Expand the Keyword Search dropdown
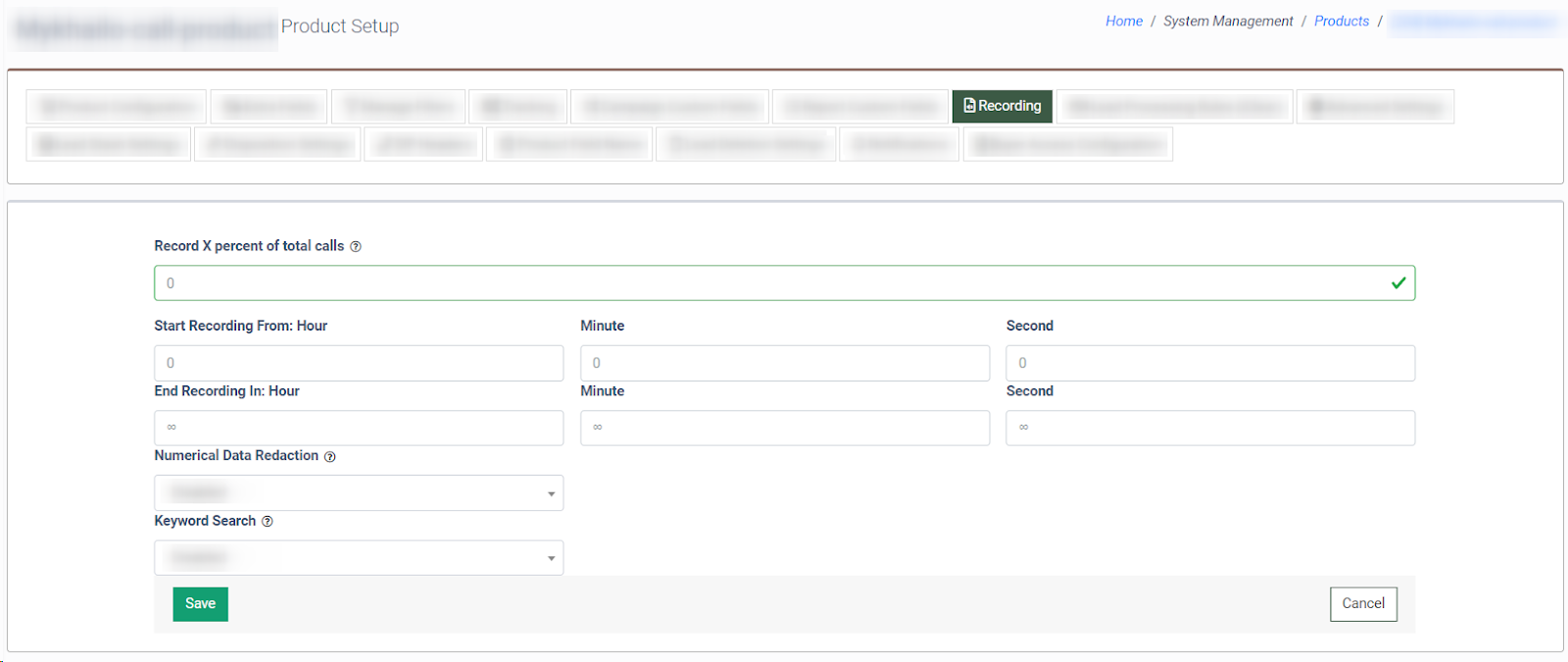The image size is (1568, 662). 359,558
